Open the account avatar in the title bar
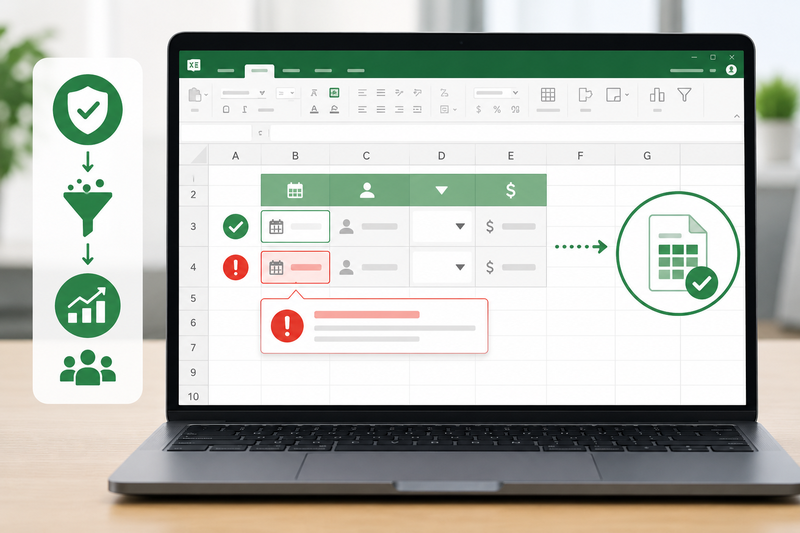Image resolution: width=800 pixels, height=533 pixels. [x=731, y=70]
